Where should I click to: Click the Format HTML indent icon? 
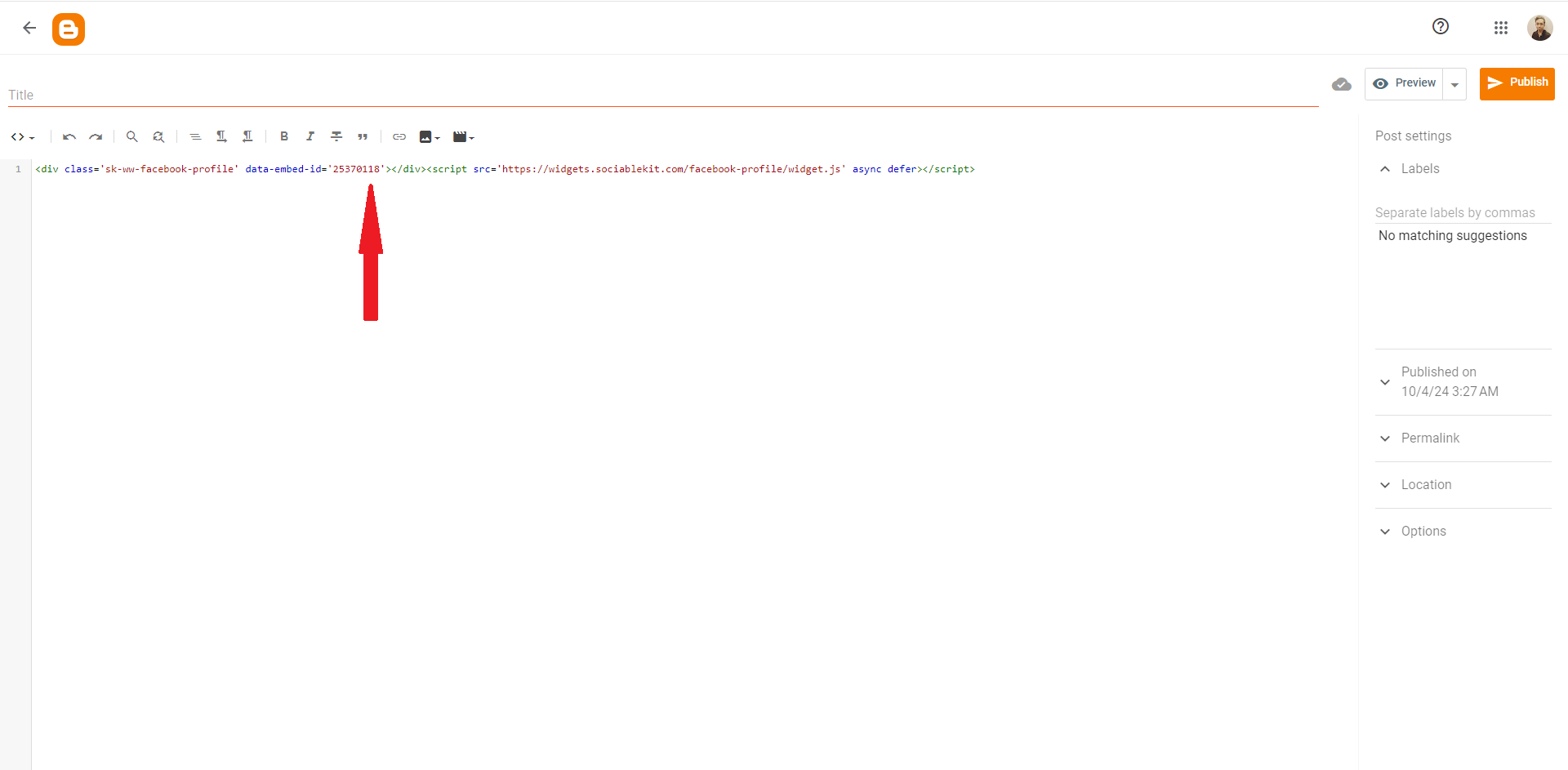195,137
